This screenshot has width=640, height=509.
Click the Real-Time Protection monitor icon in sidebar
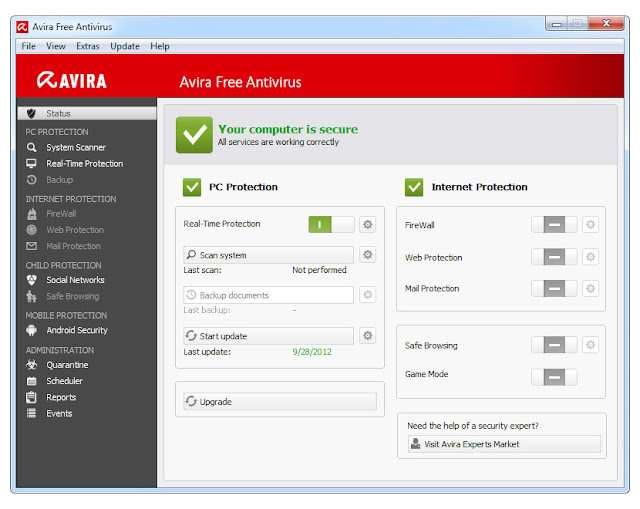pyautogui.click(x=31, y=164)
